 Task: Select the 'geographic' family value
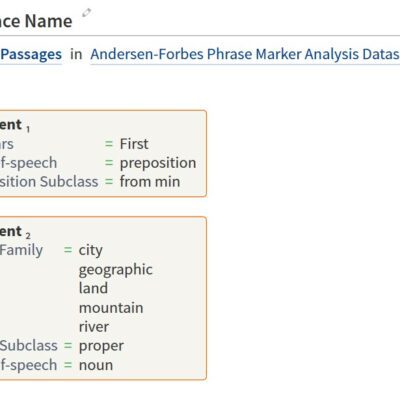(116, 270)
